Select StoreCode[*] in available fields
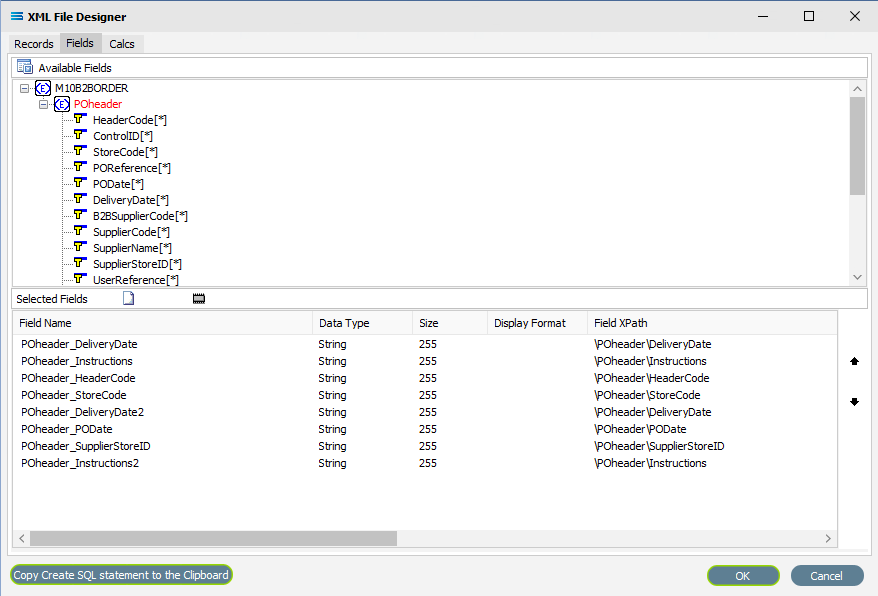Screen dimensions: 878x596 (x=125, y=152)
